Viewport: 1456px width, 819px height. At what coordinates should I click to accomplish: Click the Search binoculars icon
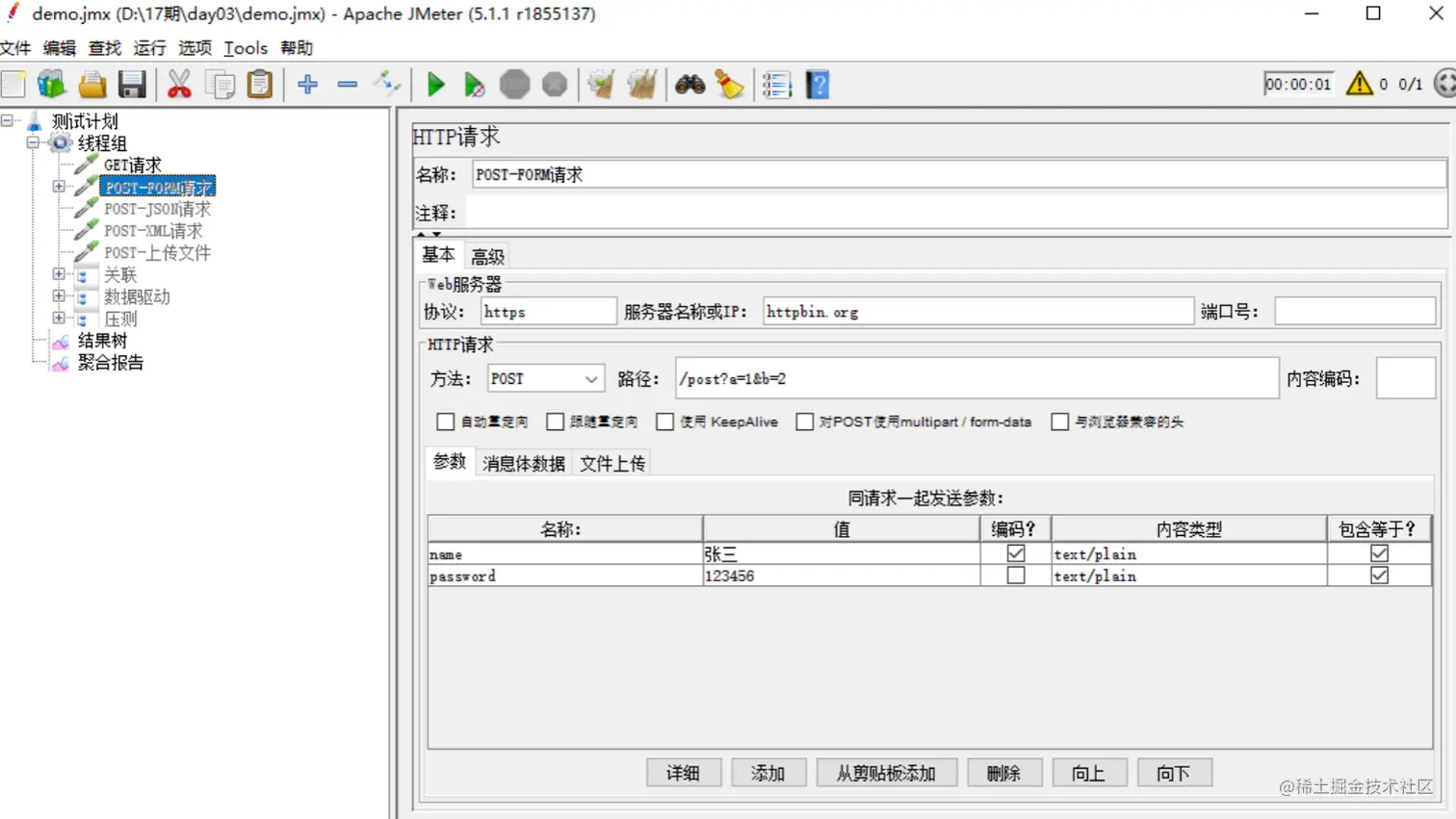click(x=689, y=85)
